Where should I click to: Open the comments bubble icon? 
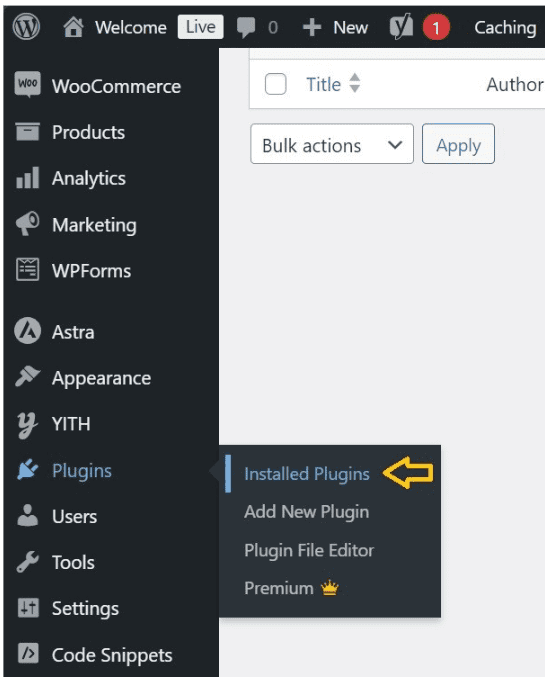pos(246,28)
